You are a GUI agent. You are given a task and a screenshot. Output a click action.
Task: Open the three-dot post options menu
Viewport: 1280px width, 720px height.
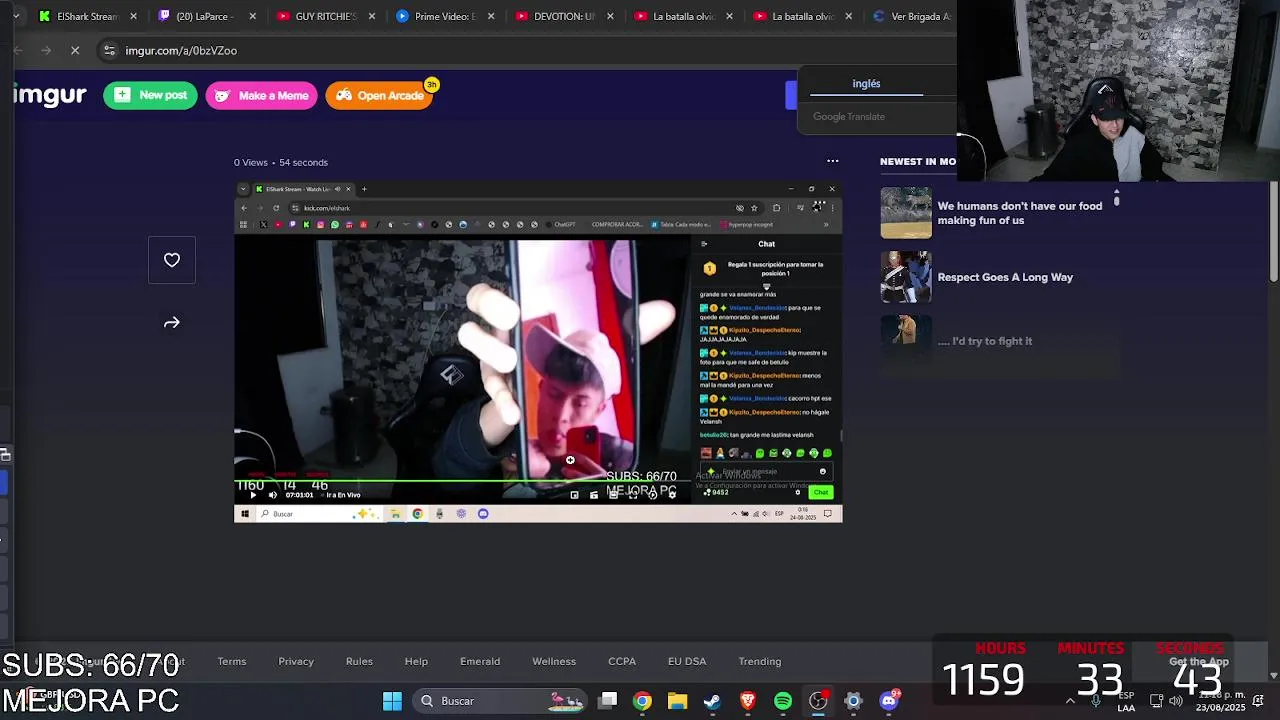click(x=832, y=161)
